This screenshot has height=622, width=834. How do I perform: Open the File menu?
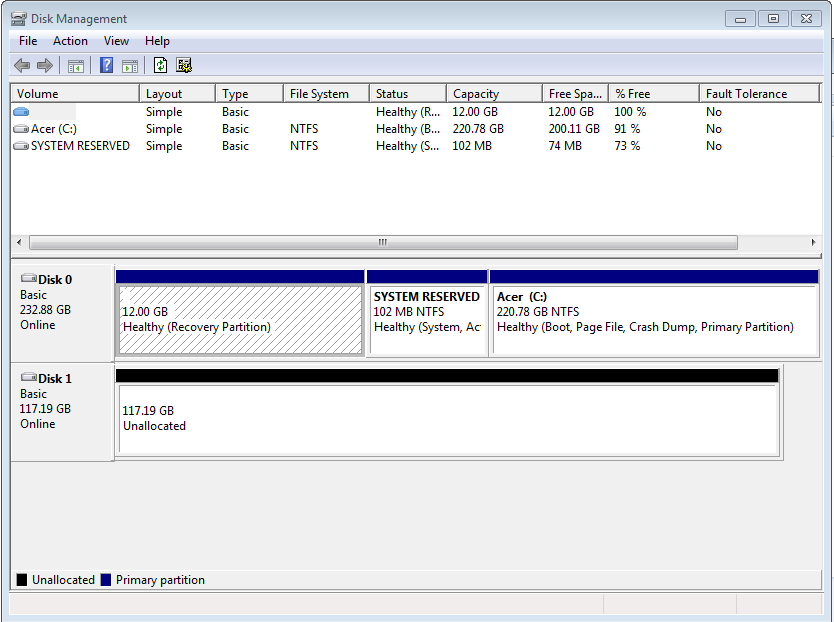[x=28, y=41]
